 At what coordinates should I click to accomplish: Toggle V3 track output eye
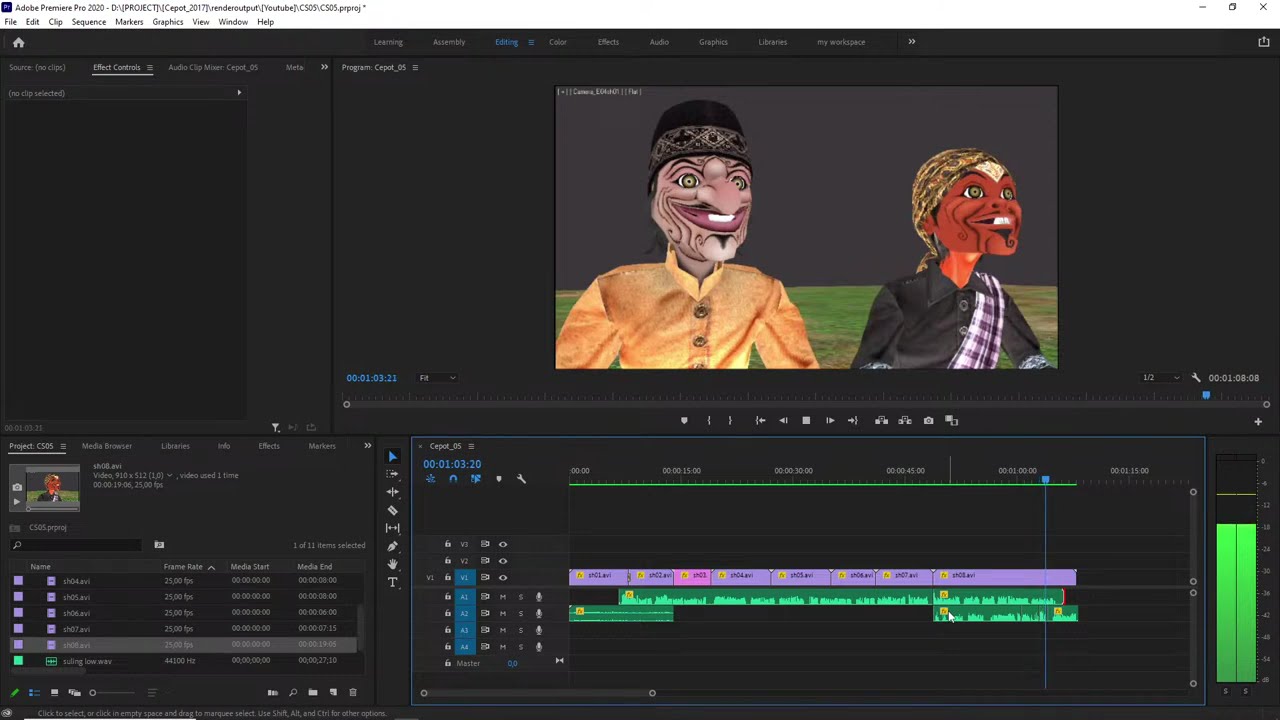[x=503, y=545]
